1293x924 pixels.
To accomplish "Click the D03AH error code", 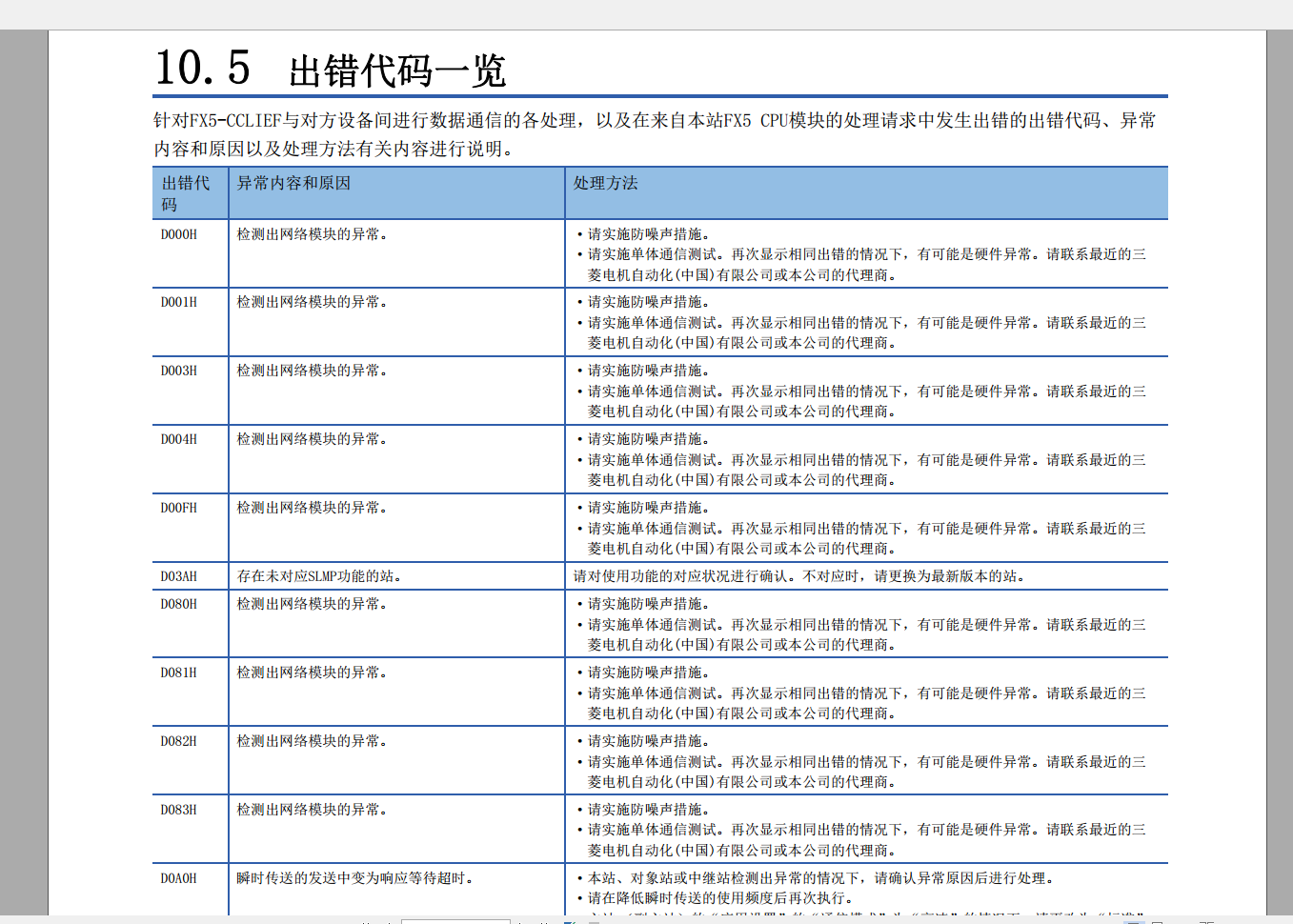I will coord(179,576).
